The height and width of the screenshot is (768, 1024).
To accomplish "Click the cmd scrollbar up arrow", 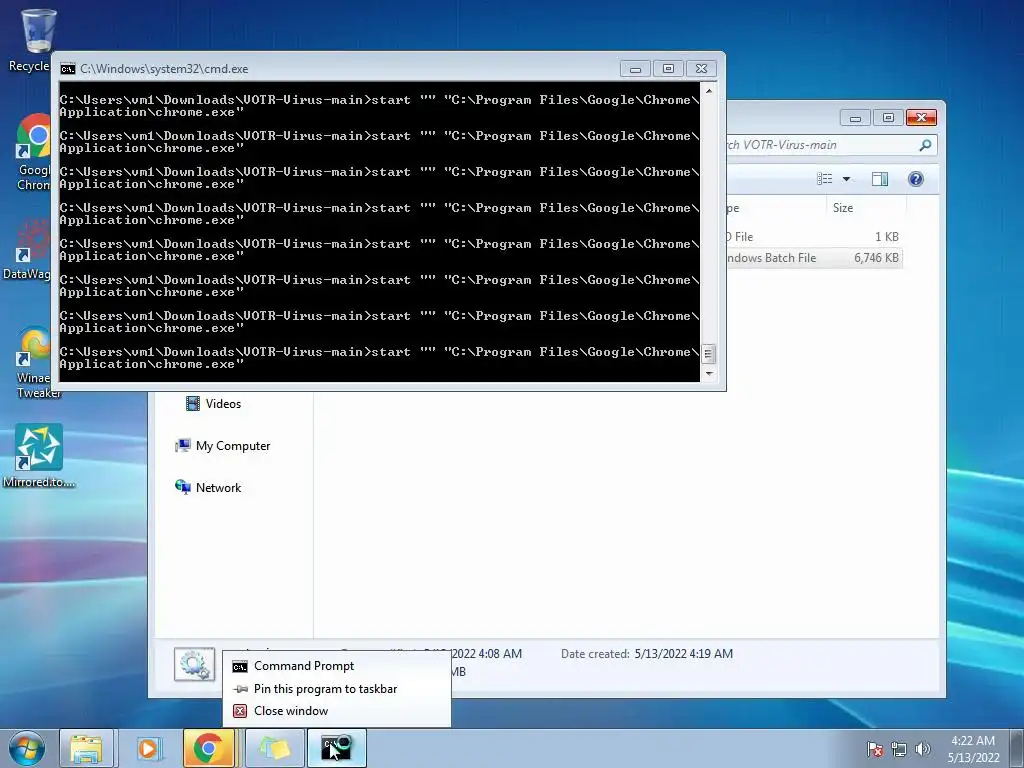I will (709, 91).
